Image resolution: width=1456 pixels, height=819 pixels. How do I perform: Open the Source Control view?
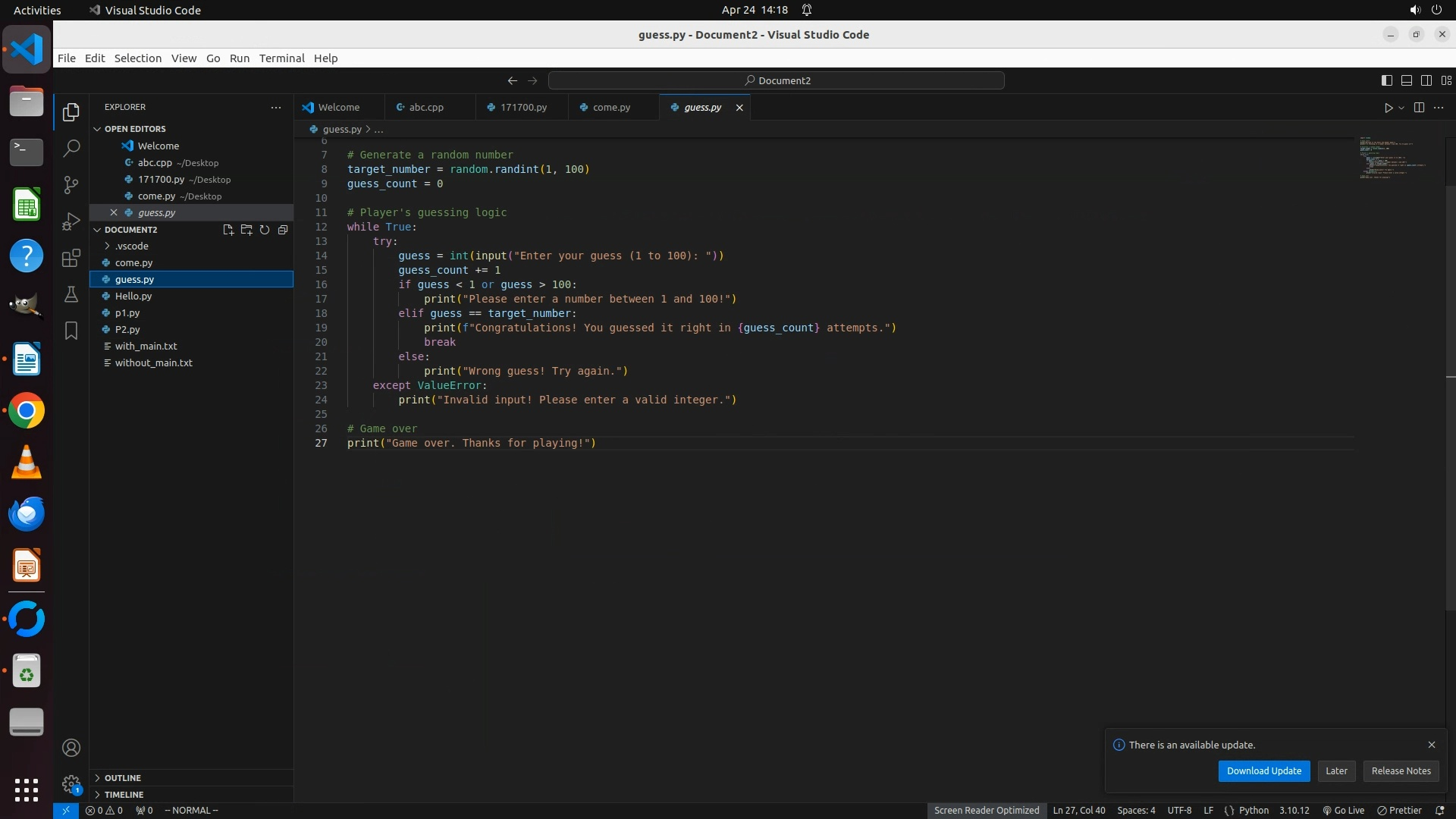71,185
